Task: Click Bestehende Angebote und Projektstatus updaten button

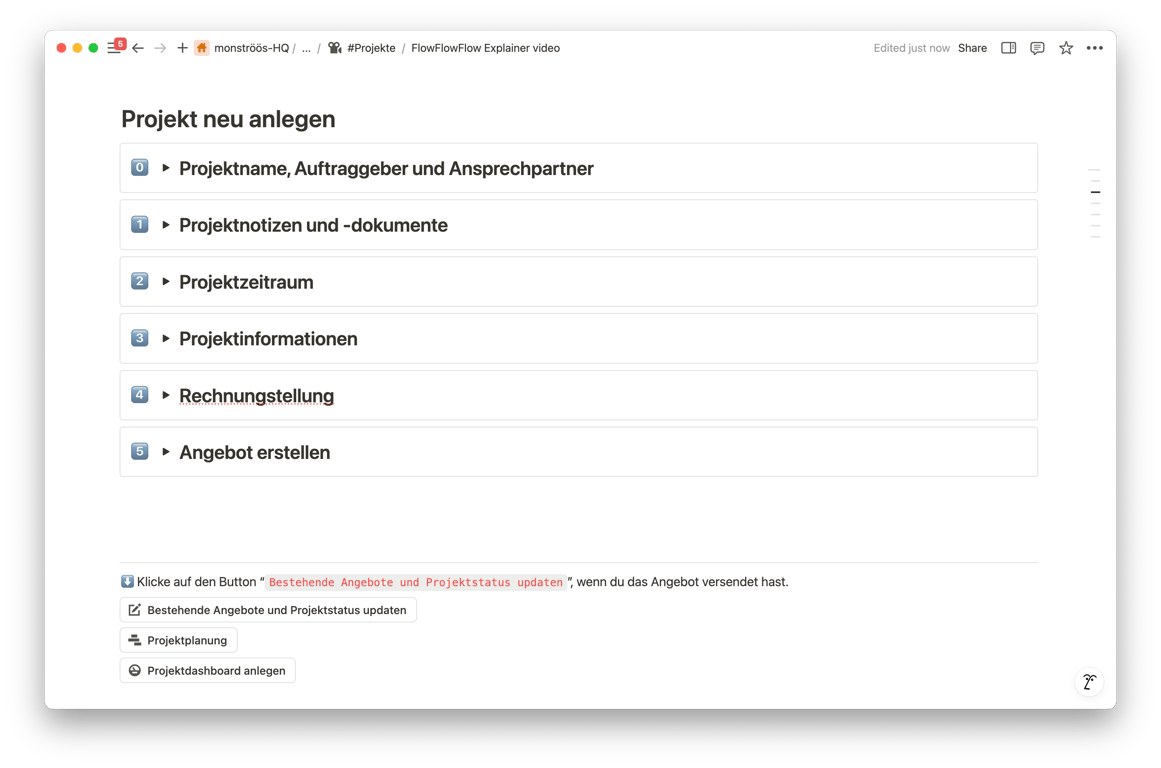Action: [x=268, y=609]
